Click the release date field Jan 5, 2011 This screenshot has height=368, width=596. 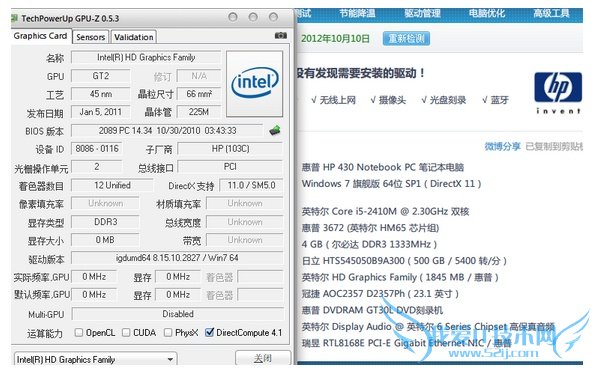[101, 112]
